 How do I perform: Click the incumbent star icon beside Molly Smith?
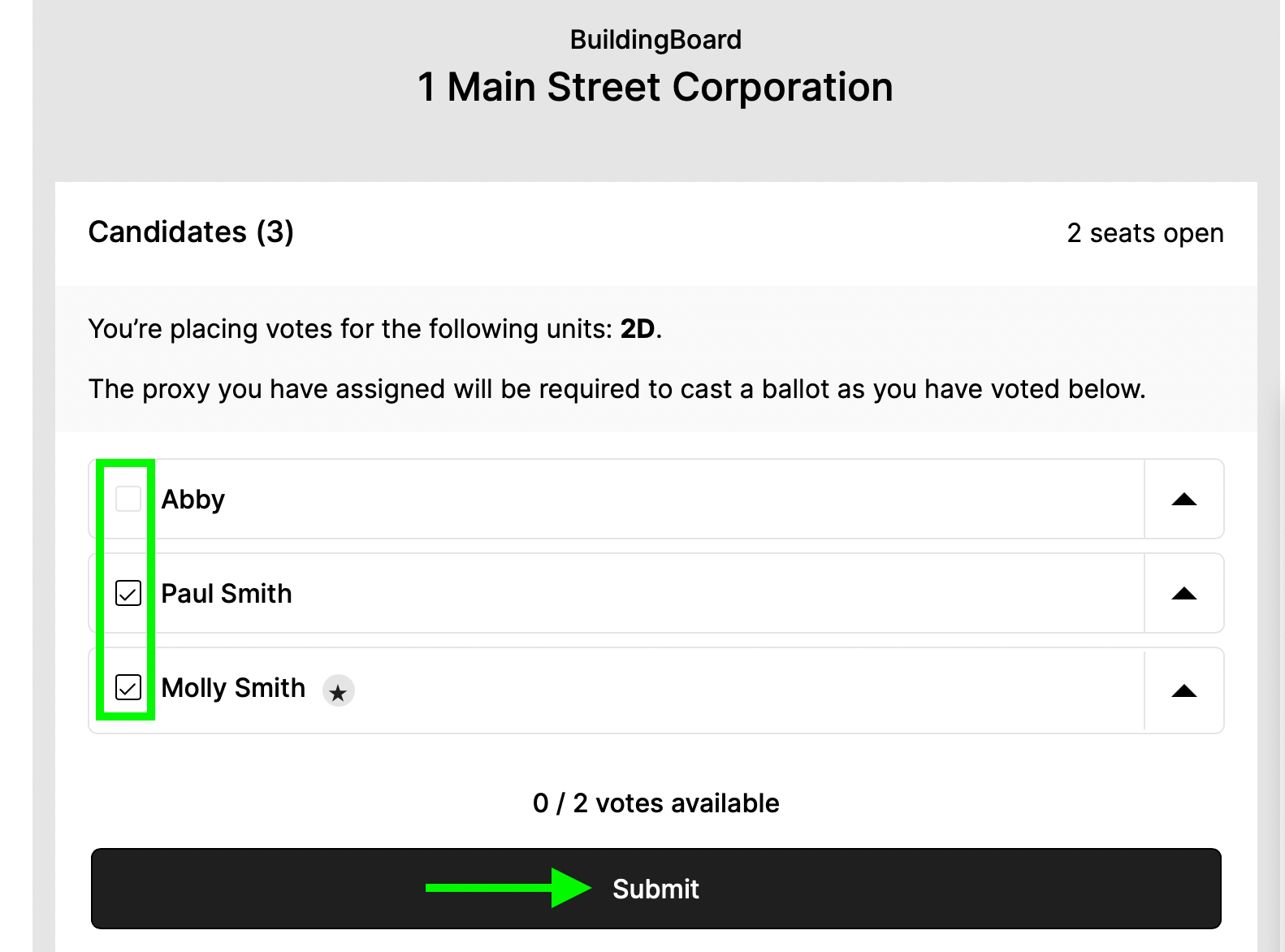pyautogui.click(x=339, y=690)
